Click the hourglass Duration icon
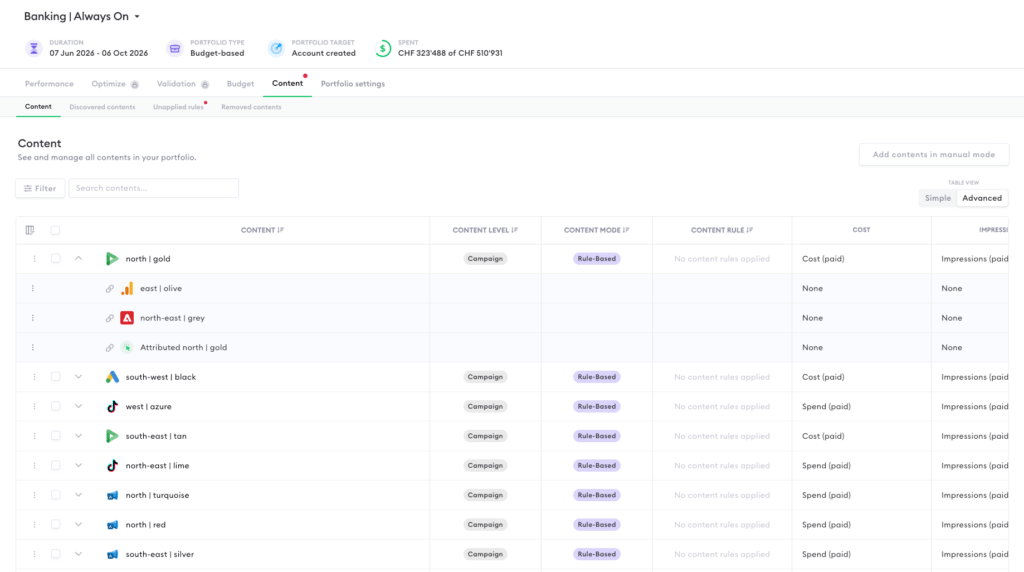This screenshot has height=572, width=1024. [34, 48]
